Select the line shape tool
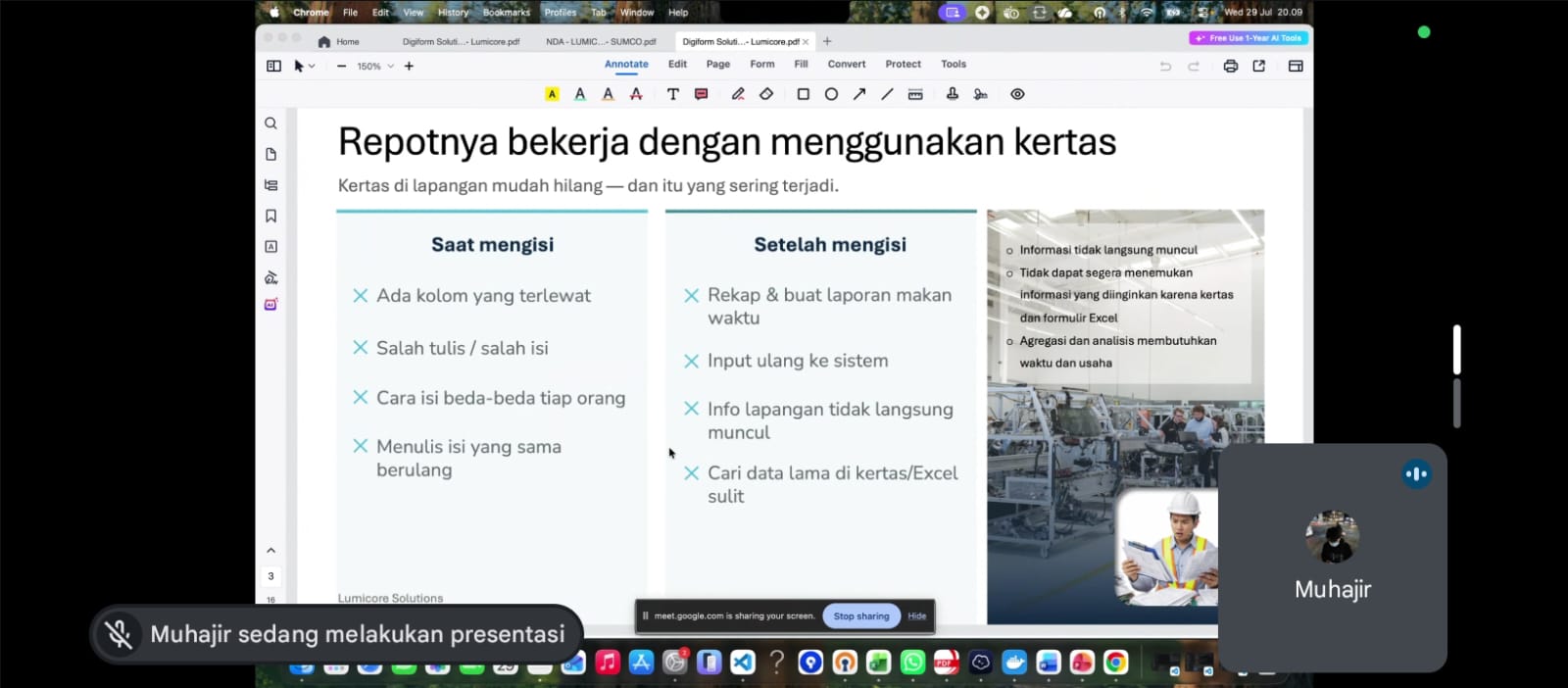 [887, 94]
